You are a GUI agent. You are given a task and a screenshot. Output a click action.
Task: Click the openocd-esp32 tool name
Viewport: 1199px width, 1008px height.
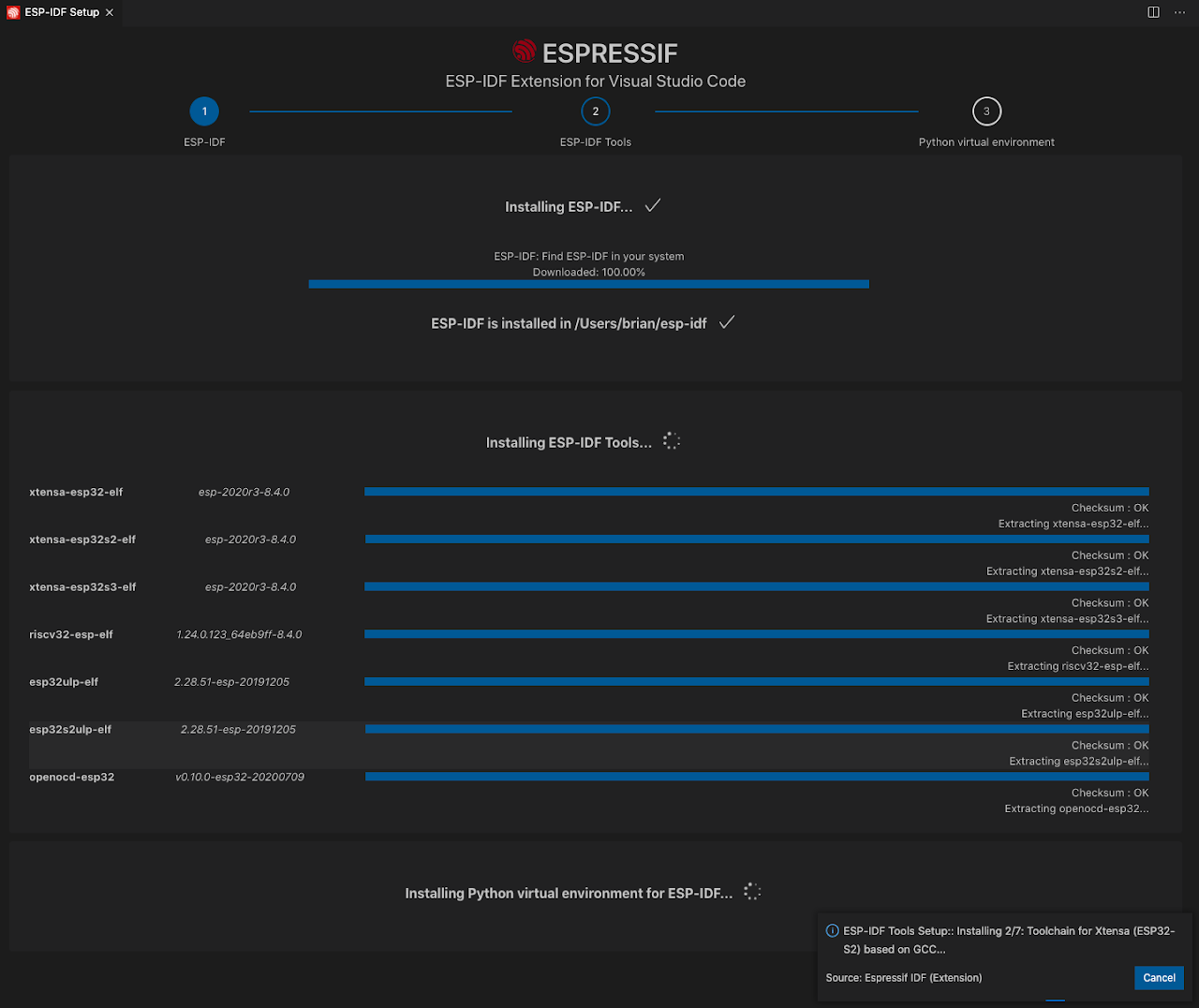[x=71, y=777]
